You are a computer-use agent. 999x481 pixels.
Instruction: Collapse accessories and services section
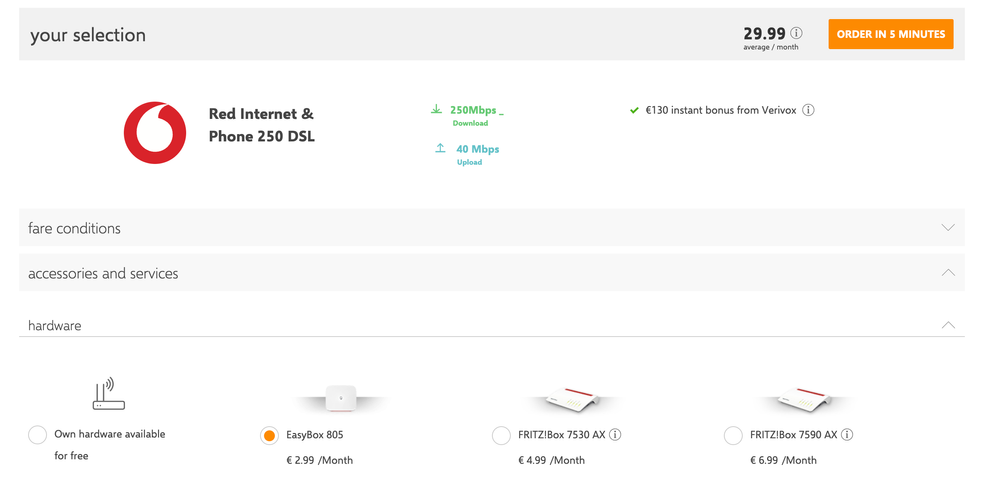coord(947,273)
